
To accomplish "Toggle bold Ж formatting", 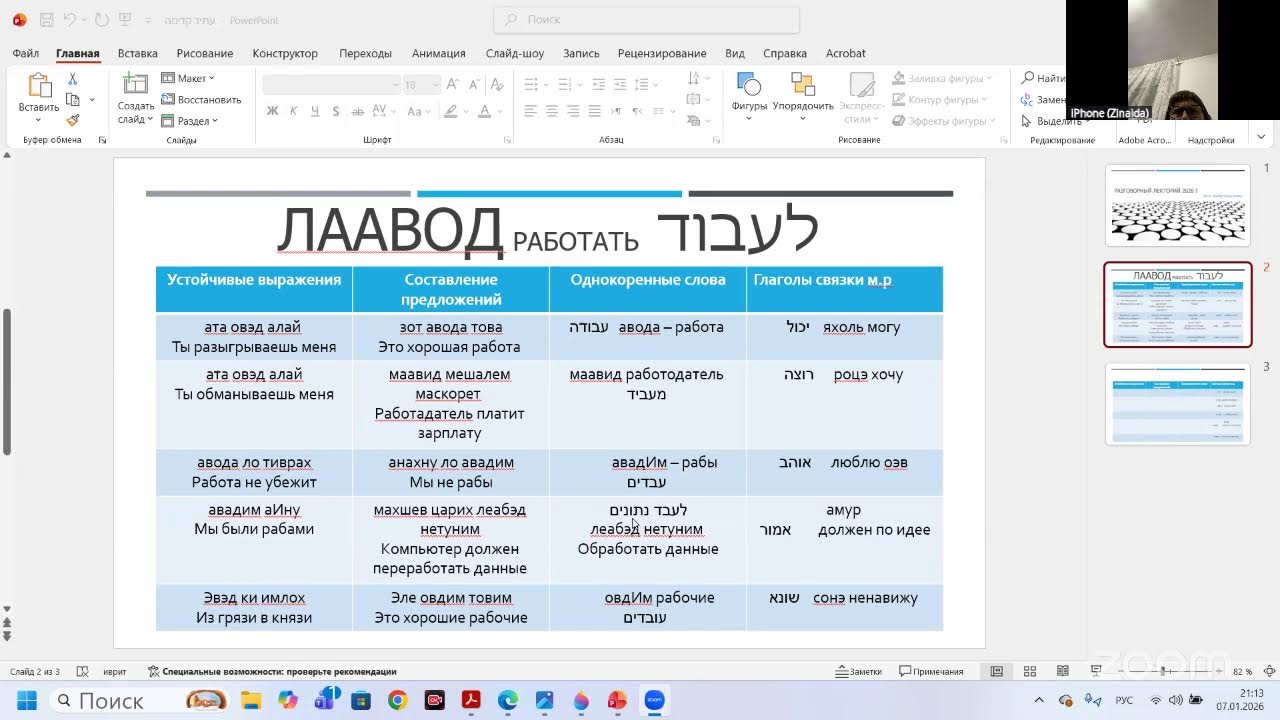I will pyautogui.click(x=272, y=111).
